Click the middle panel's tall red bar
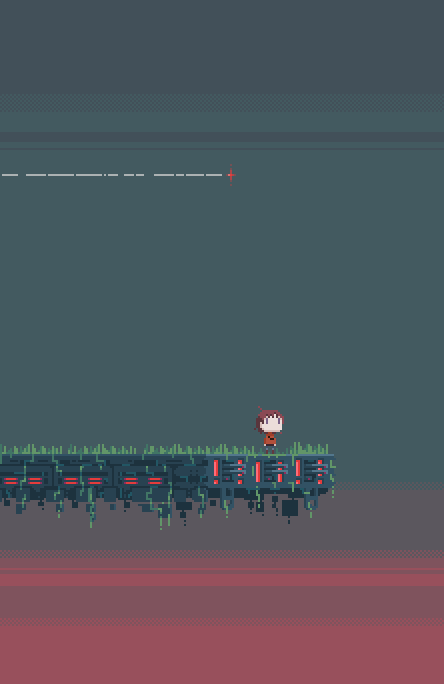The height and width of the screenshot is (684, 444). (258, 472)
